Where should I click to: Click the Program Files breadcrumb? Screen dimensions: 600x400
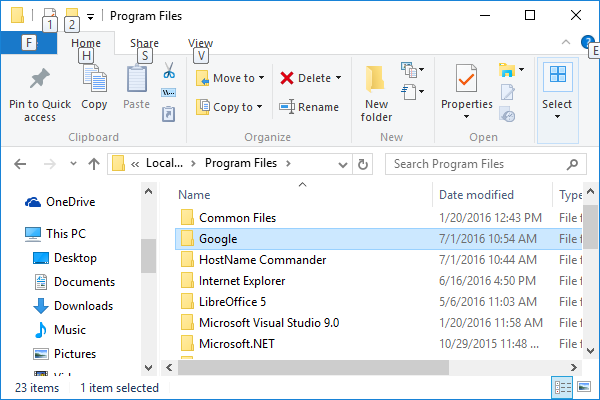[241, 163]
